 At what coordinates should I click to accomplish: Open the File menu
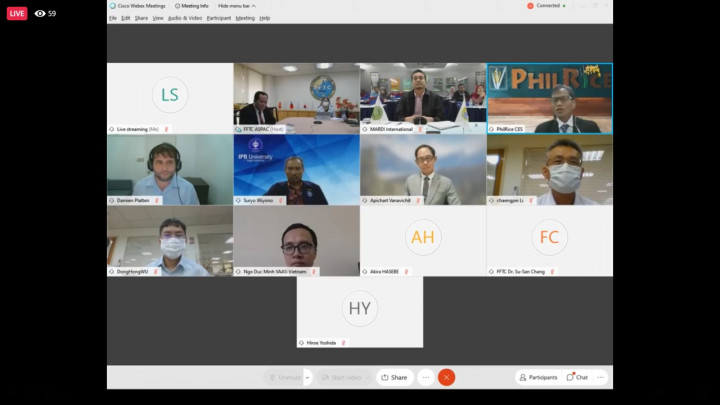(x=113, y=18)
